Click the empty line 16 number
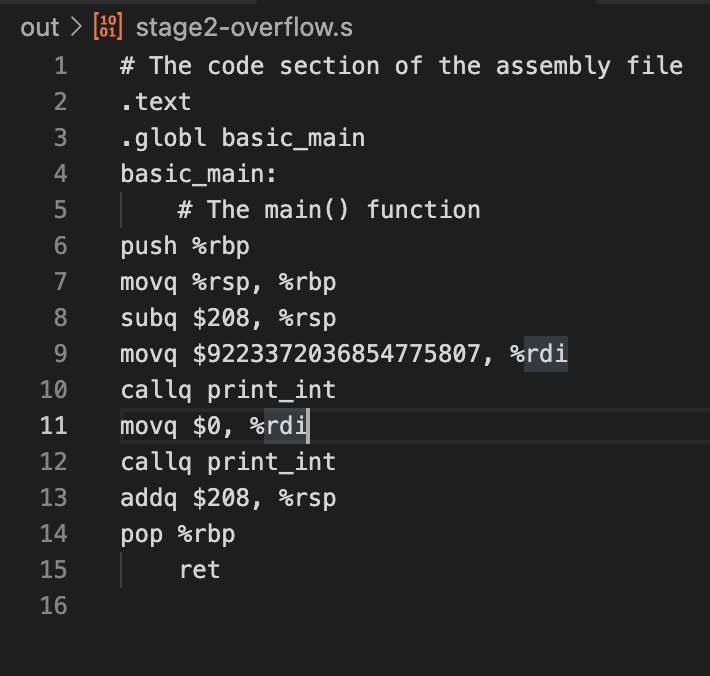 pyautogui.click(x=54, y=606)
